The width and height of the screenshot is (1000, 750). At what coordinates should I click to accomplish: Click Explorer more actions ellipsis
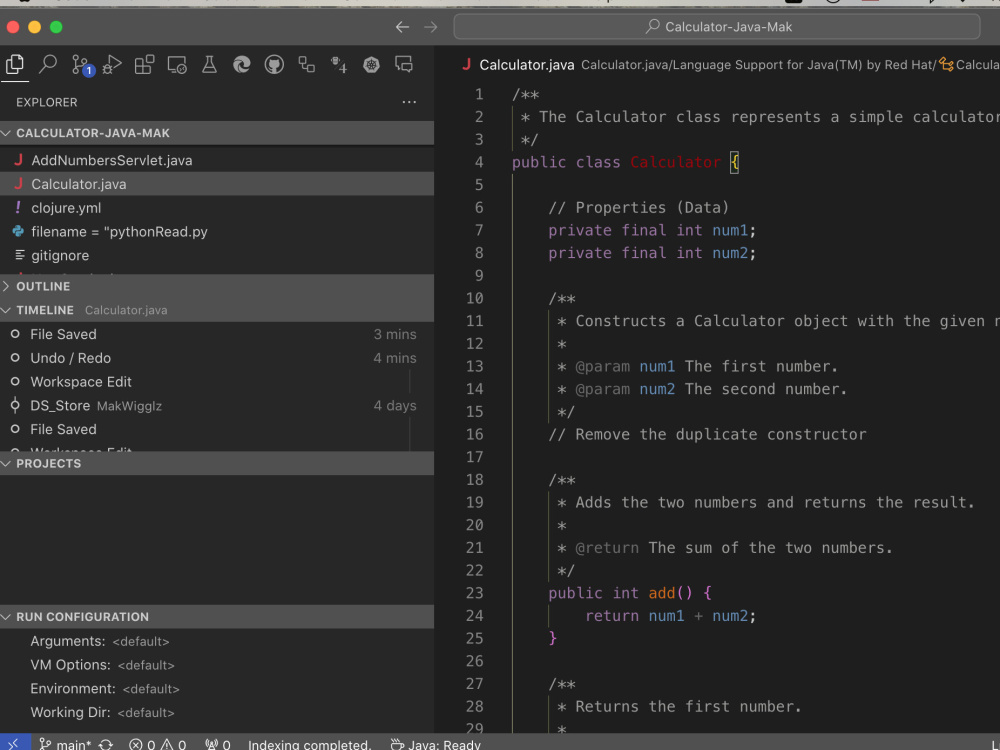click(x=409, y=102)
